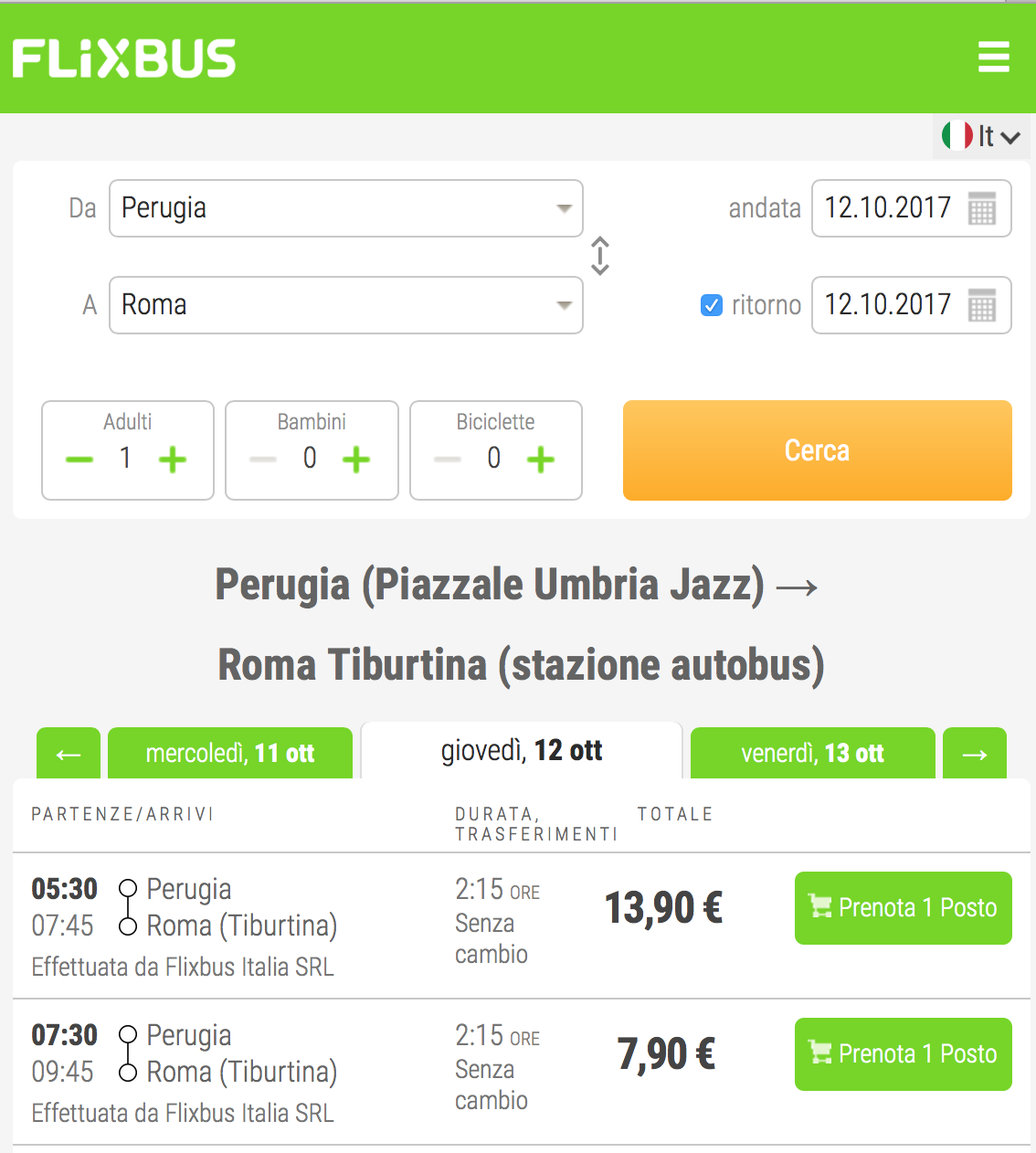Image resolution: width=1036 pixels, height=1153 pixels.
Task: Open the ritorno date calendar icon
Action: 982,306
